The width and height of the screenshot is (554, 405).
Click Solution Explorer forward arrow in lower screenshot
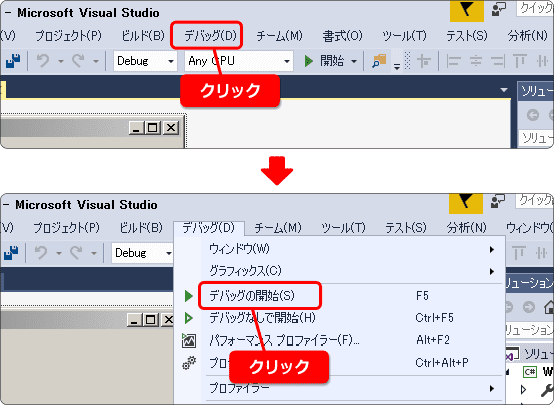(529, 307)
